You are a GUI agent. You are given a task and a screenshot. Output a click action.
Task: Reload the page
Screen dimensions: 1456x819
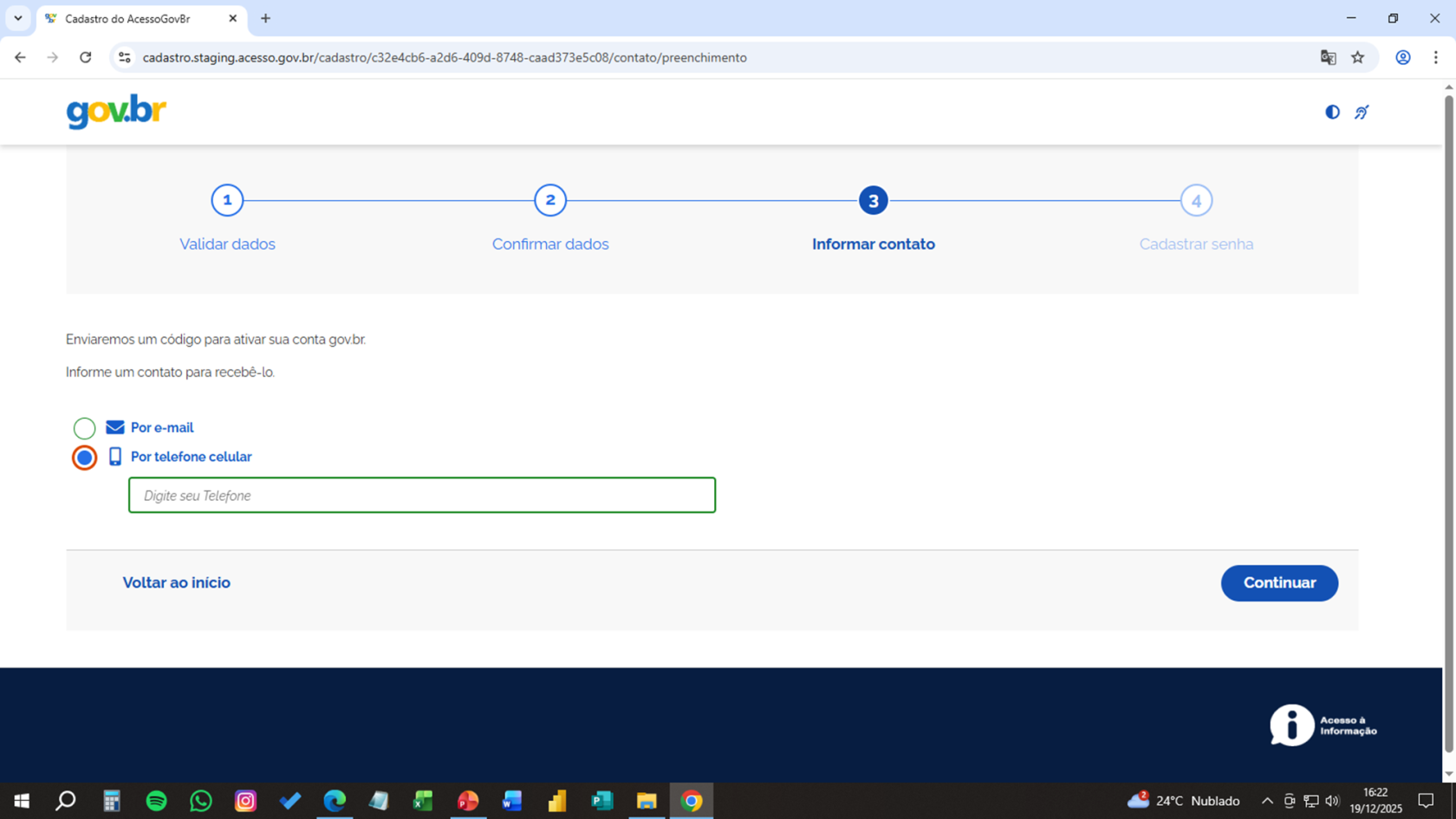[x=85, y=57]
